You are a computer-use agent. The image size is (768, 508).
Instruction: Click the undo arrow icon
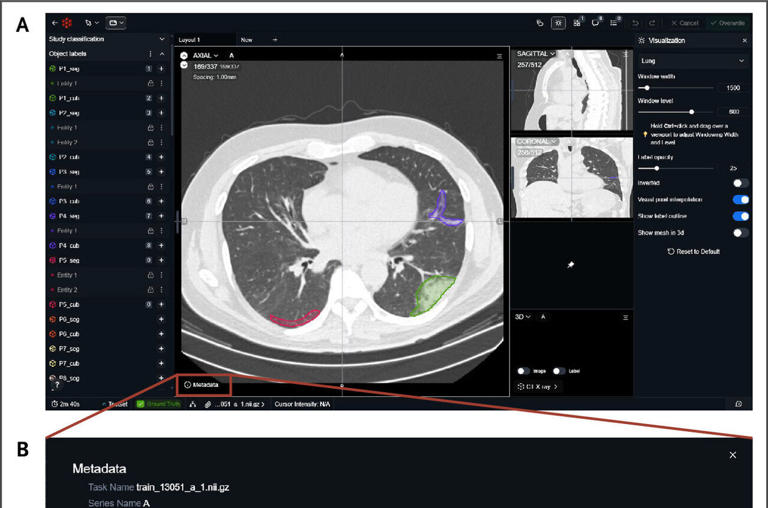tap(635, 23)
